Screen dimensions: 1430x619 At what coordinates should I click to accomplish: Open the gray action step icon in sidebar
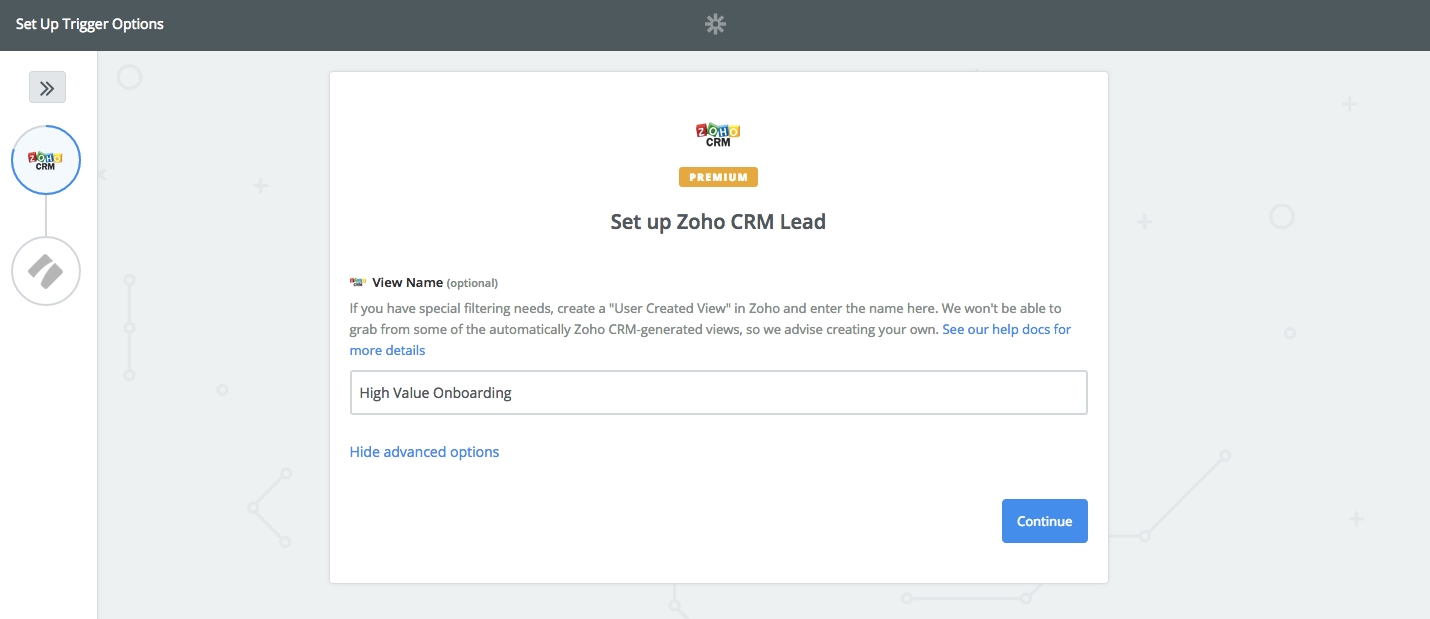tap(46, 271)
